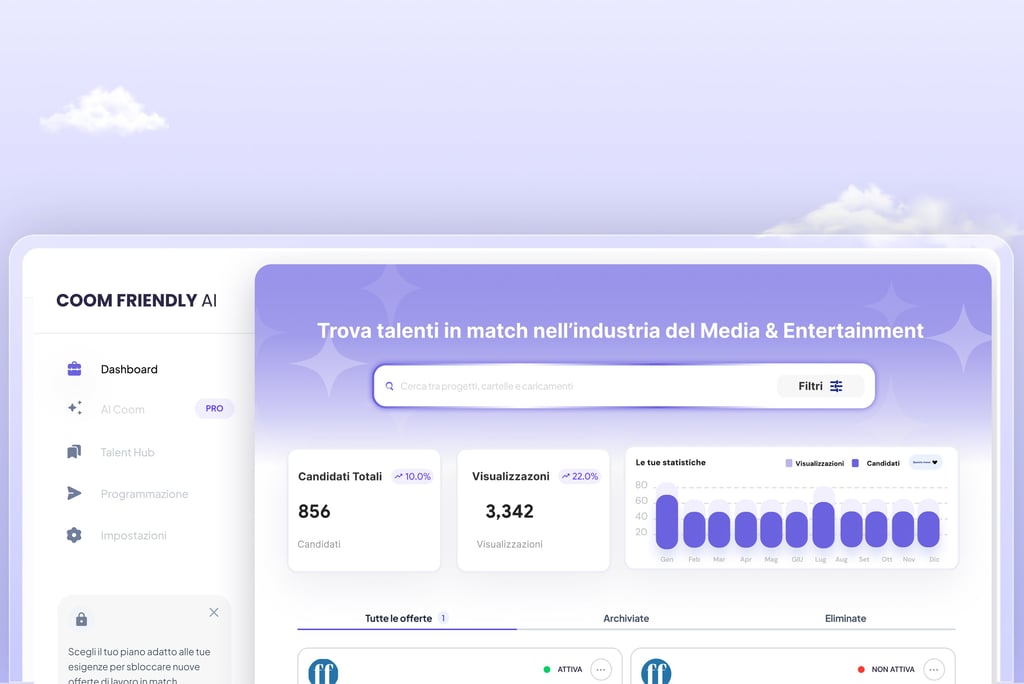Click the search magnifier icon
This screenshot has height=684, width=1024.
point(389,386)
